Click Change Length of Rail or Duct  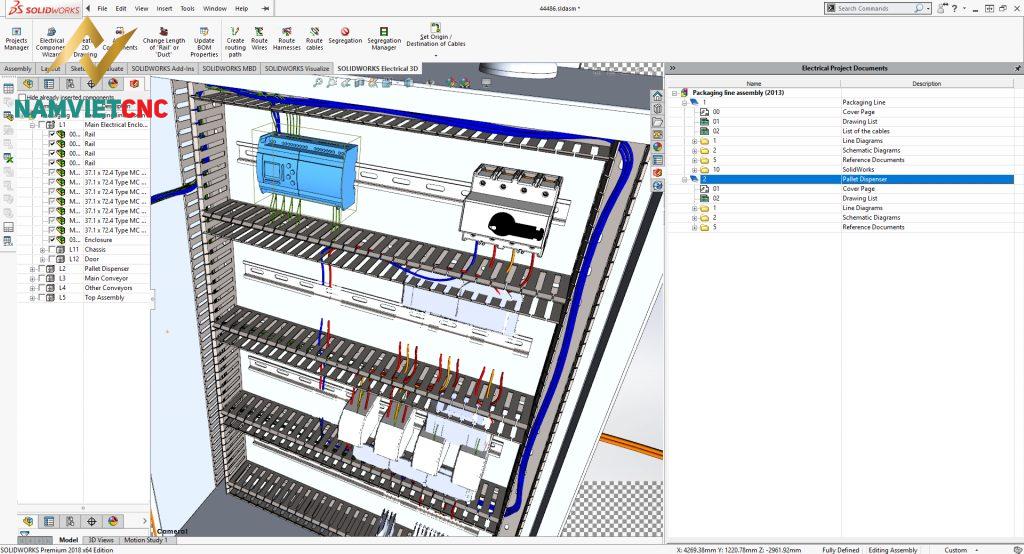(x=164, y=42)
